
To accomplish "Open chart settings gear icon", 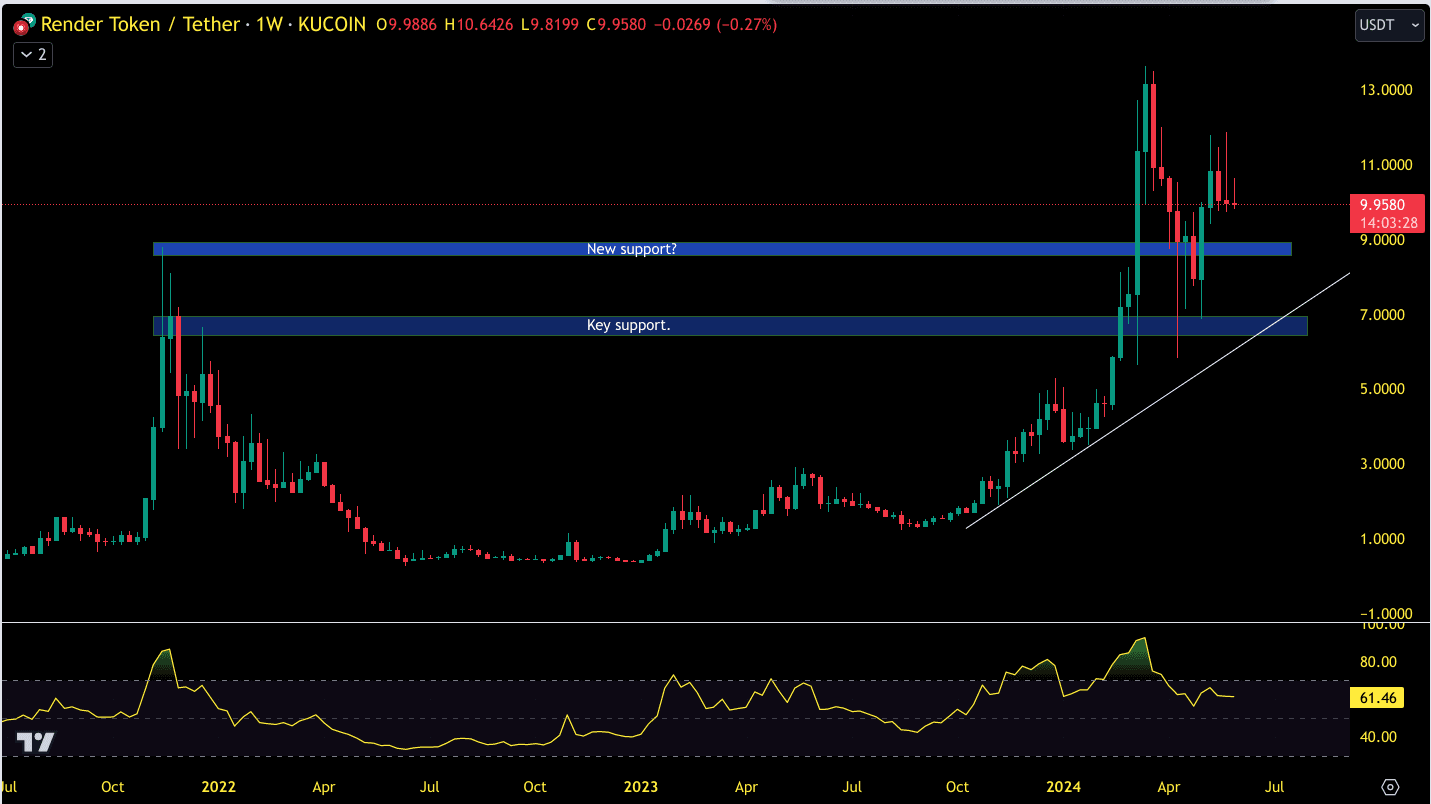I will pos(1389,787).
